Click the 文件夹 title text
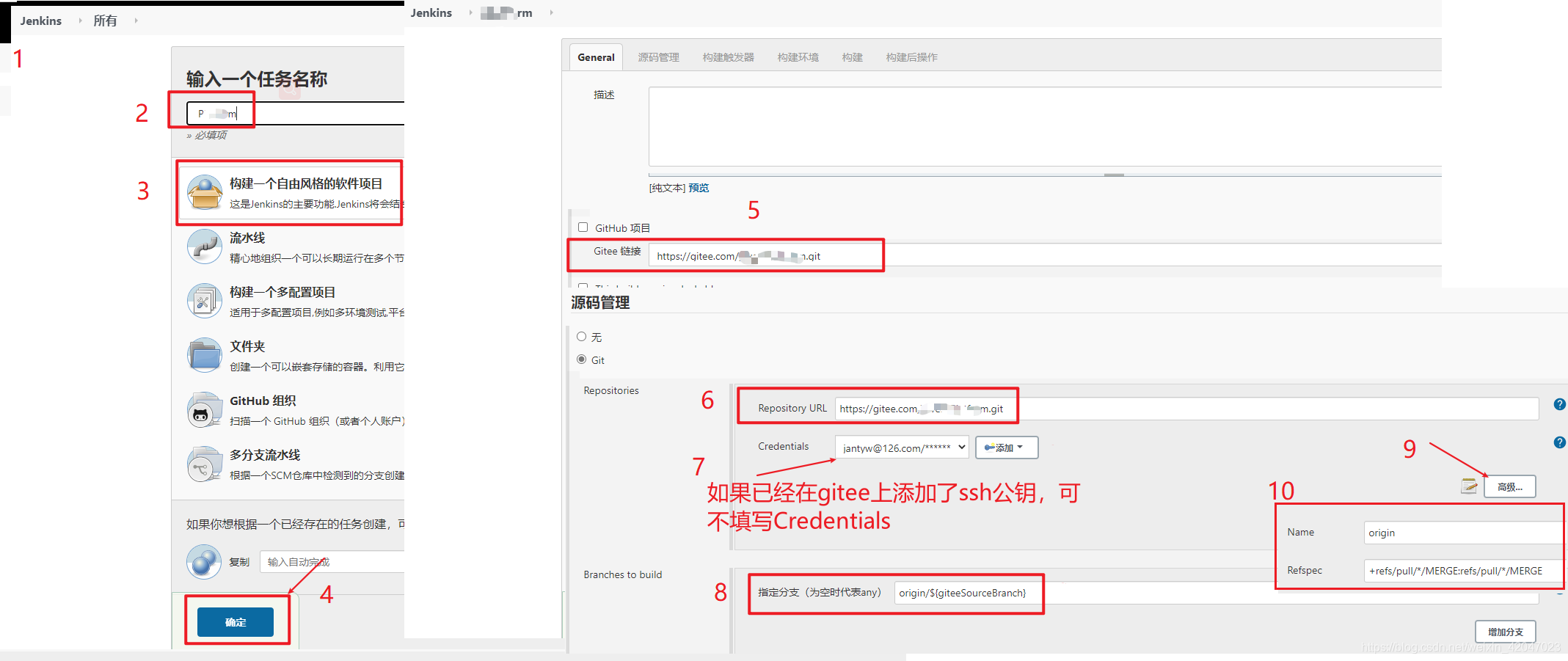The height and width of the screenshot is (661, 1568). coord(247,346)
